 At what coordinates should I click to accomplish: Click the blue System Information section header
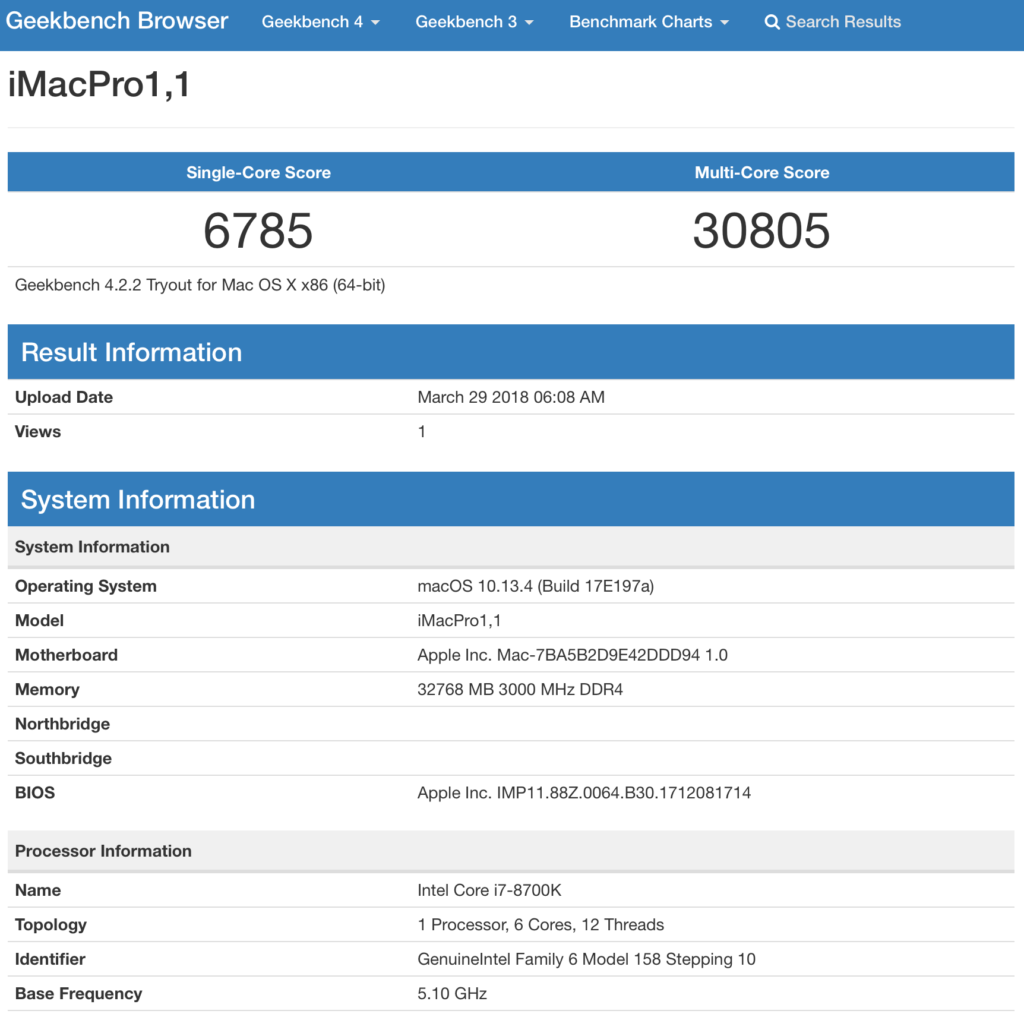(x=511, y=499)
